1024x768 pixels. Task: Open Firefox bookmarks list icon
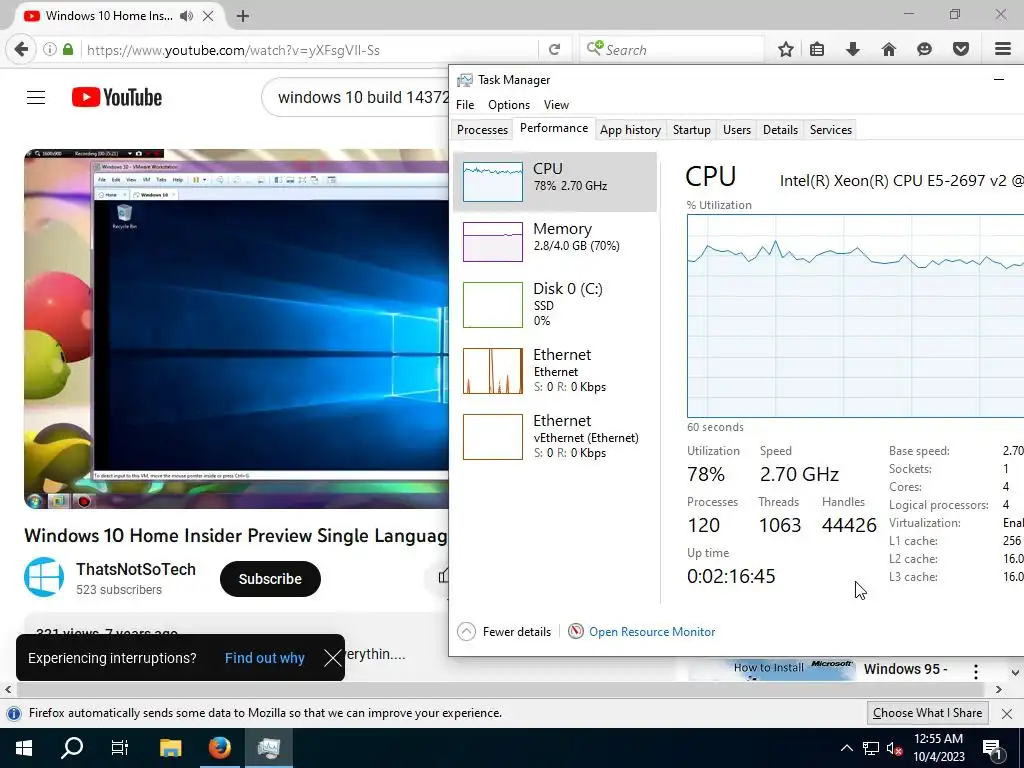(x=817, y=50)
